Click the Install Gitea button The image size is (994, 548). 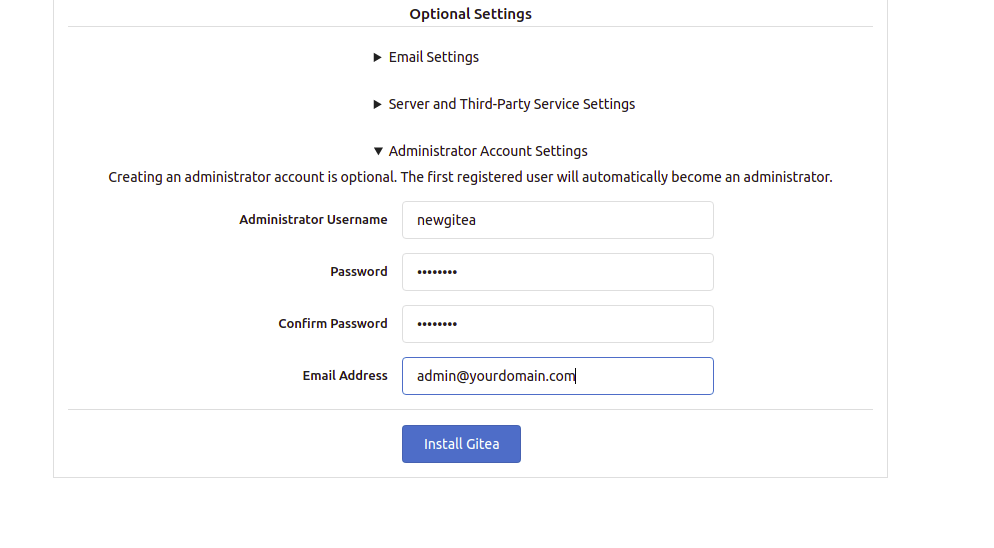(462, 444)
